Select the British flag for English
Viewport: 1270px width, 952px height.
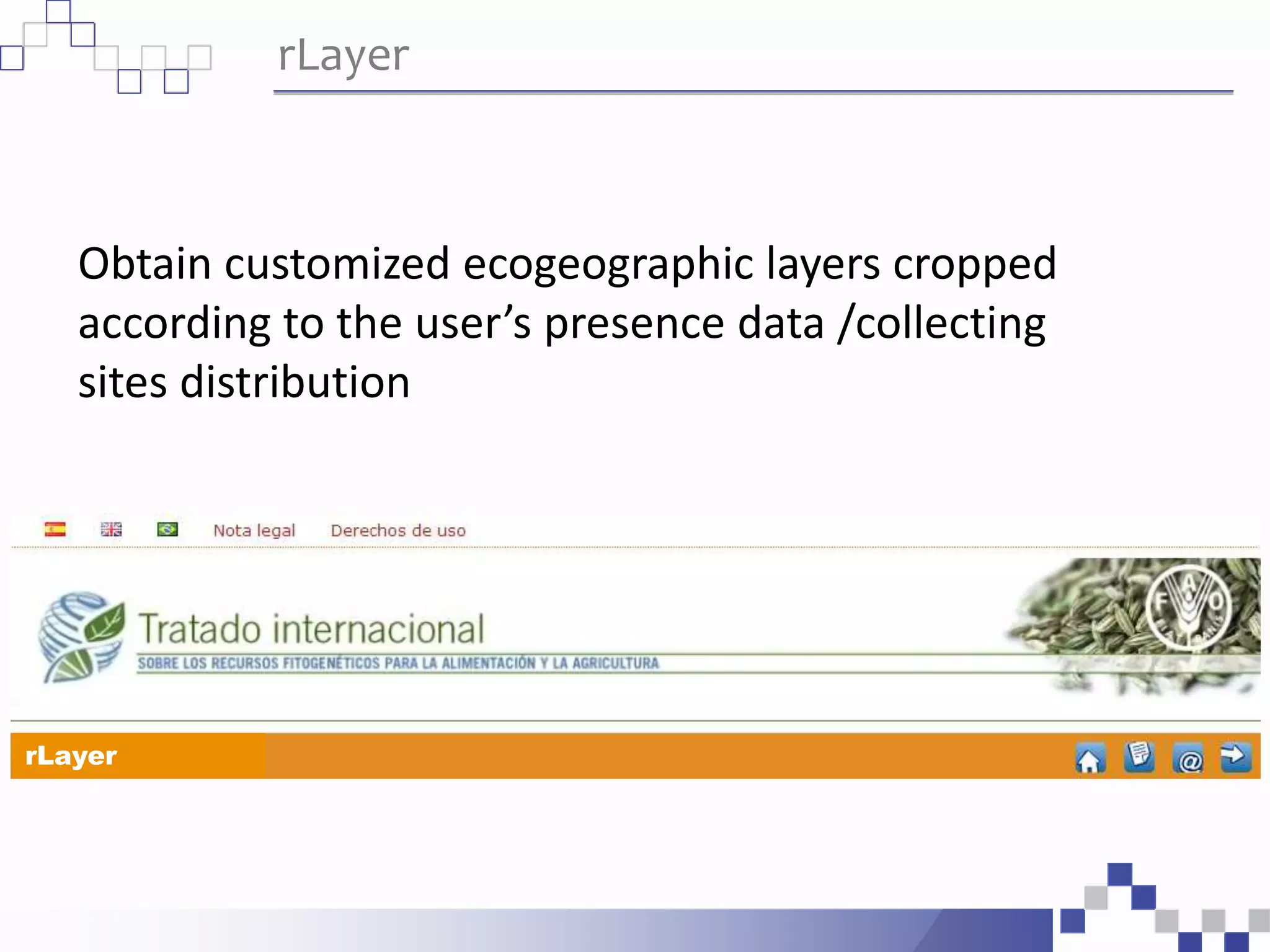coord(112,529)
